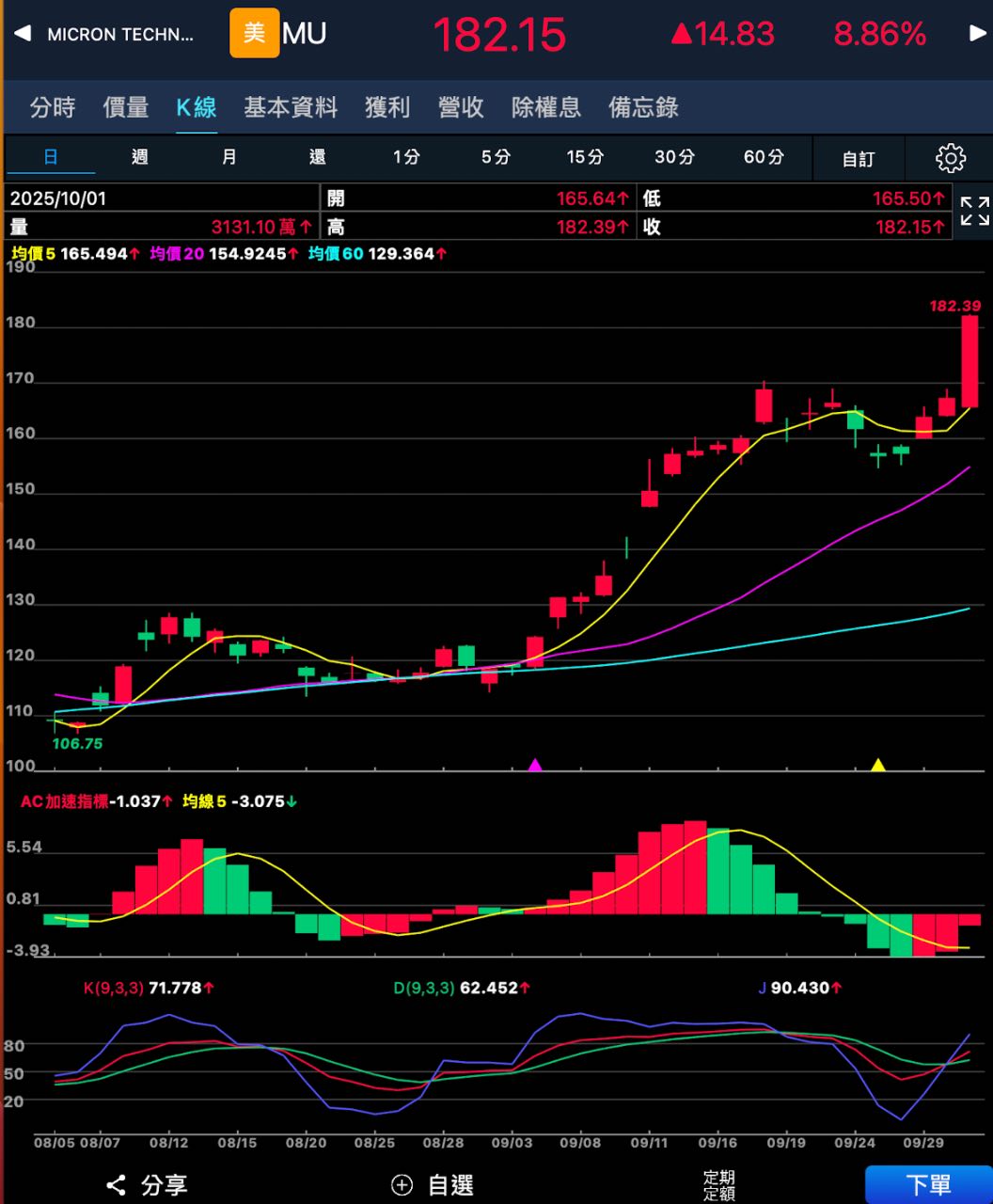The image size is (993, 1204).
Task: Switch to weekly 週 chart period
Action: [x=140, y=157]
